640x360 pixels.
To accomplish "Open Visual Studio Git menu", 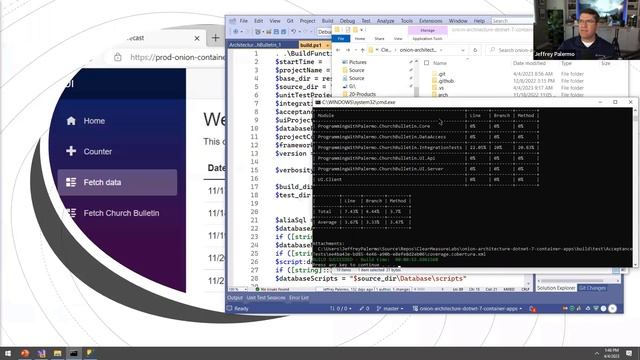I will [290, 21].
